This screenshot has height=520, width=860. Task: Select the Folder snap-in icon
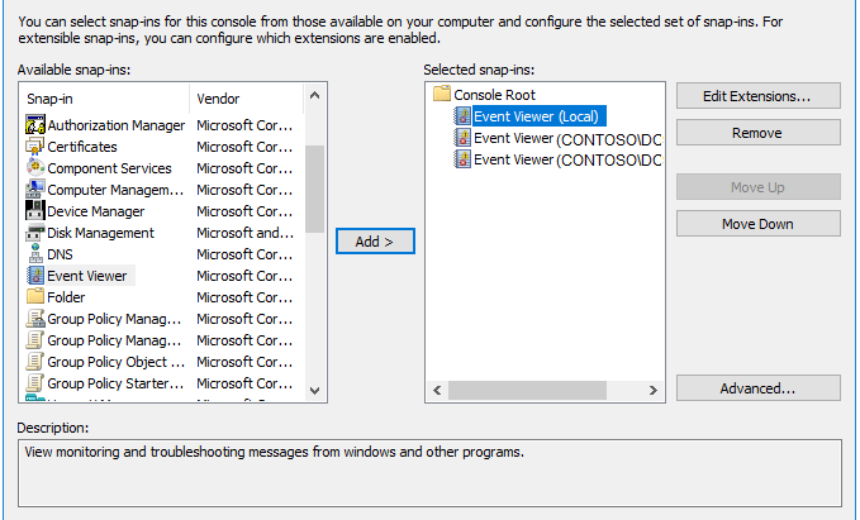click(x=35, y=297)
